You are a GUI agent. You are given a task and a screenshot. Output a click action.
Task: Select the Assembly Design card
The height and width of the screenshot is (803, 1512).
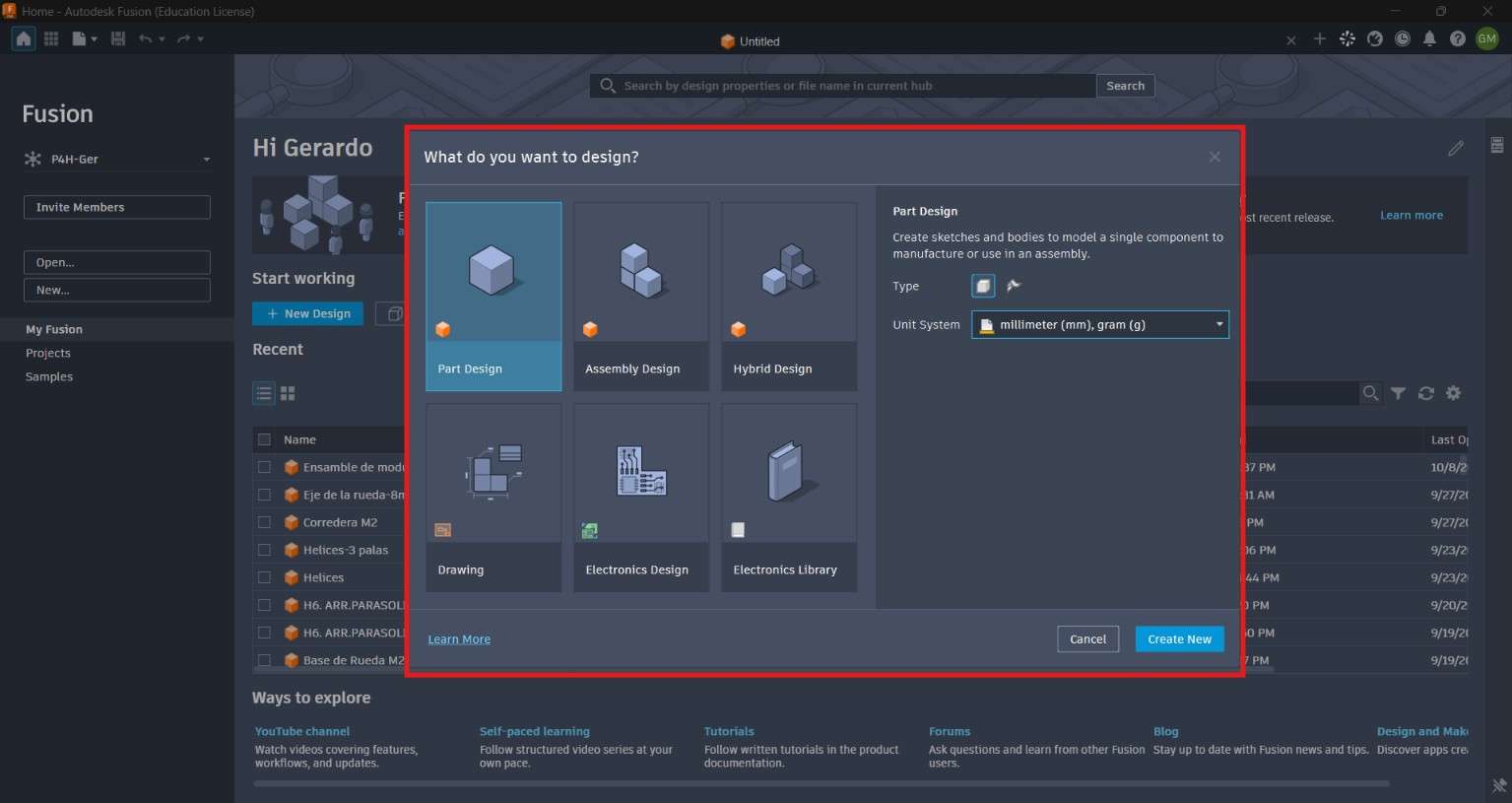coord(641,297)
